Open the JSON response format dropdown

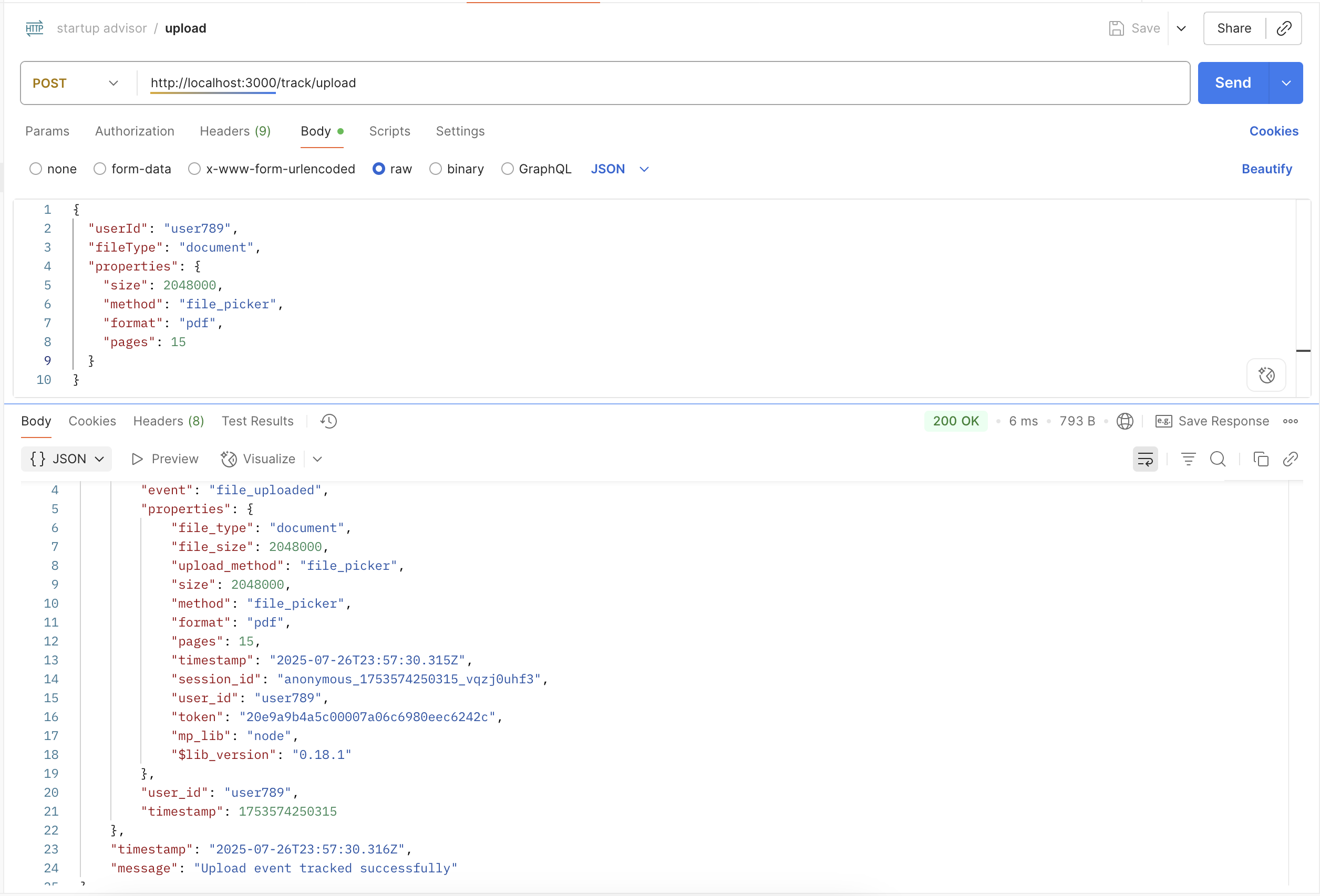[66, 459]
